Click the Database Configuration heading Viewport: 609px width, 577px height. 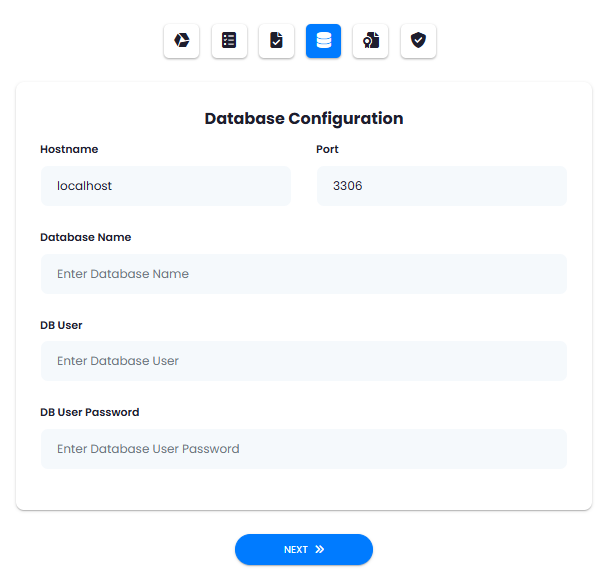[x=304, y=118]
